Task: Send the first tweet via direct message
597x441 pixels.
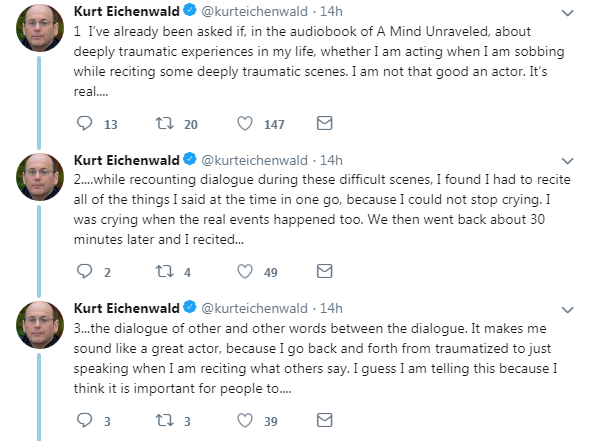Action: click(x=324, y=123)
